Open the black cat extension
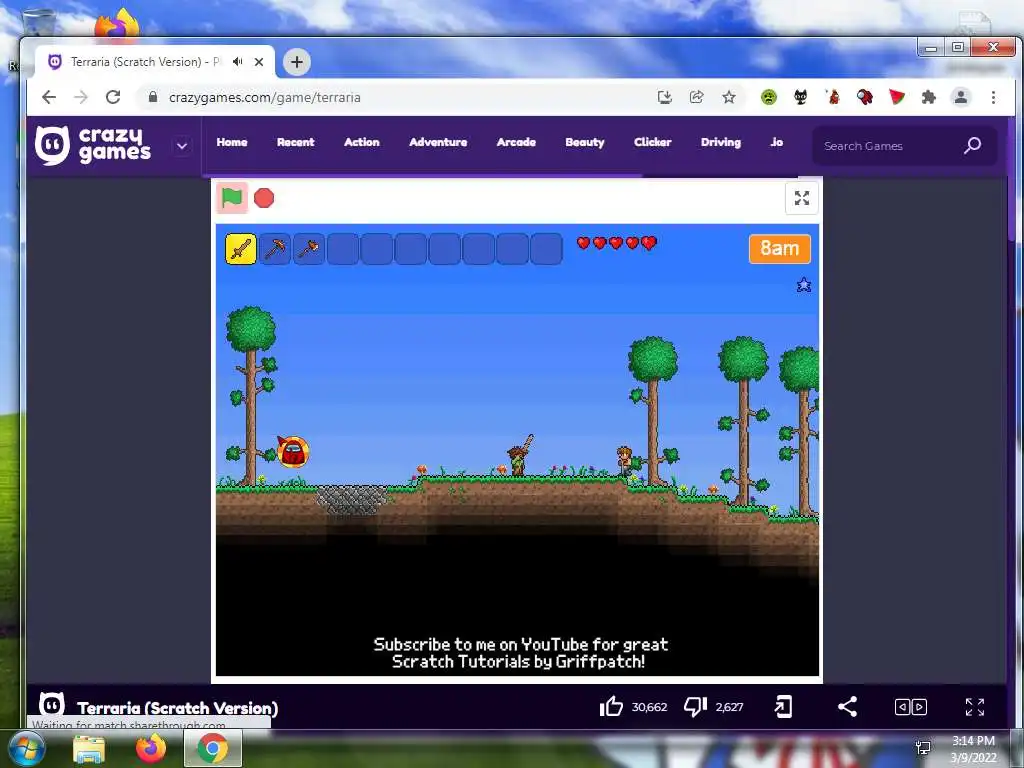 pyautogui.click(x=801, y=97)
